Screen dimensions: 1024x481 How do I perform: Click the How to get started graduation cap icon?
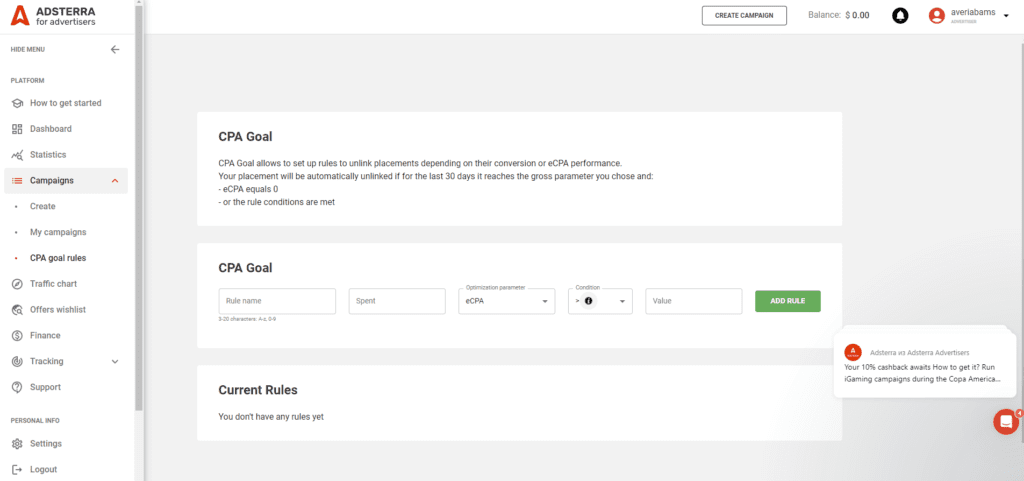18,103
